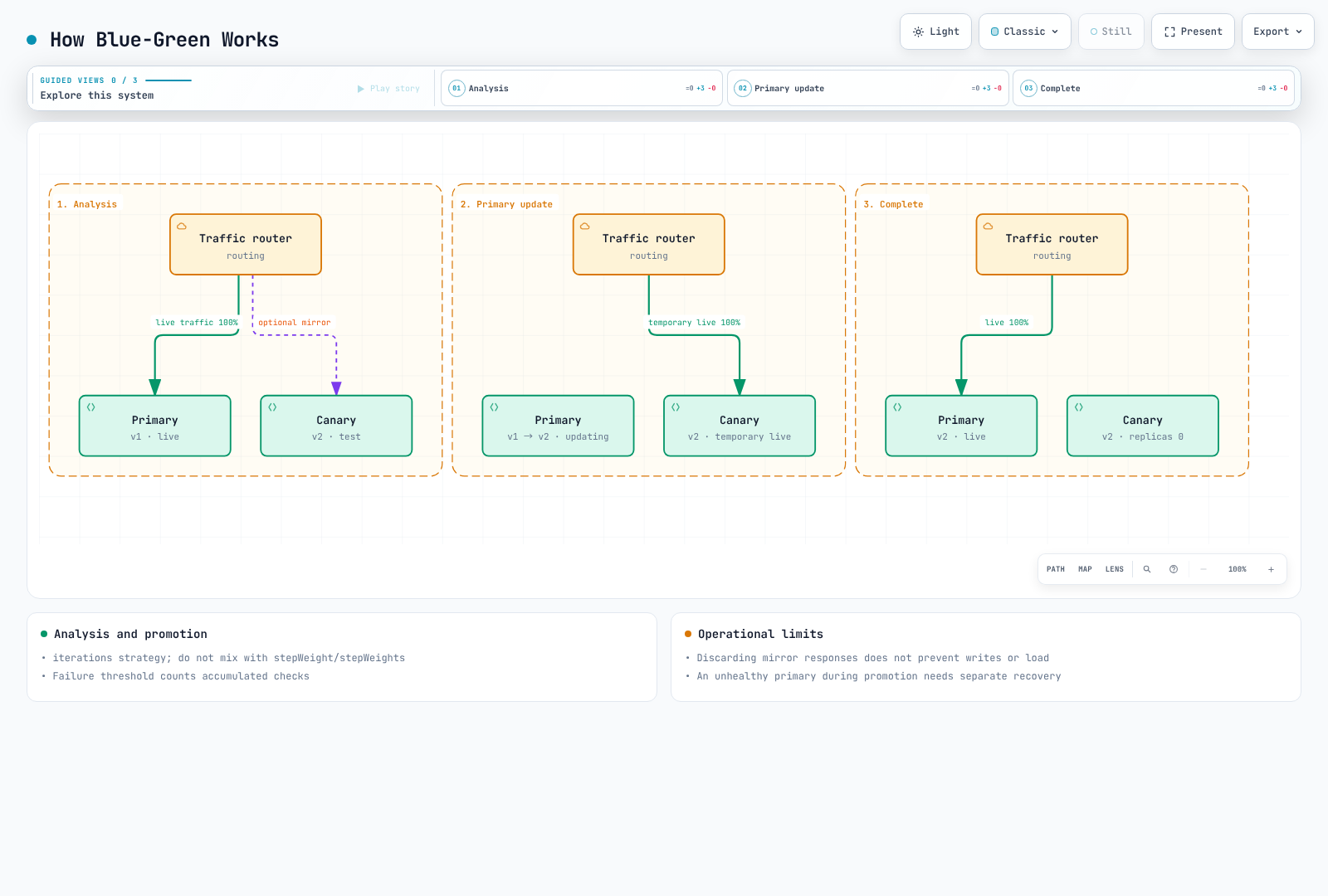This screenshot has width=1328, height=896.
Task: Zoom in with the plus icon
Action: pos(1271,569)
